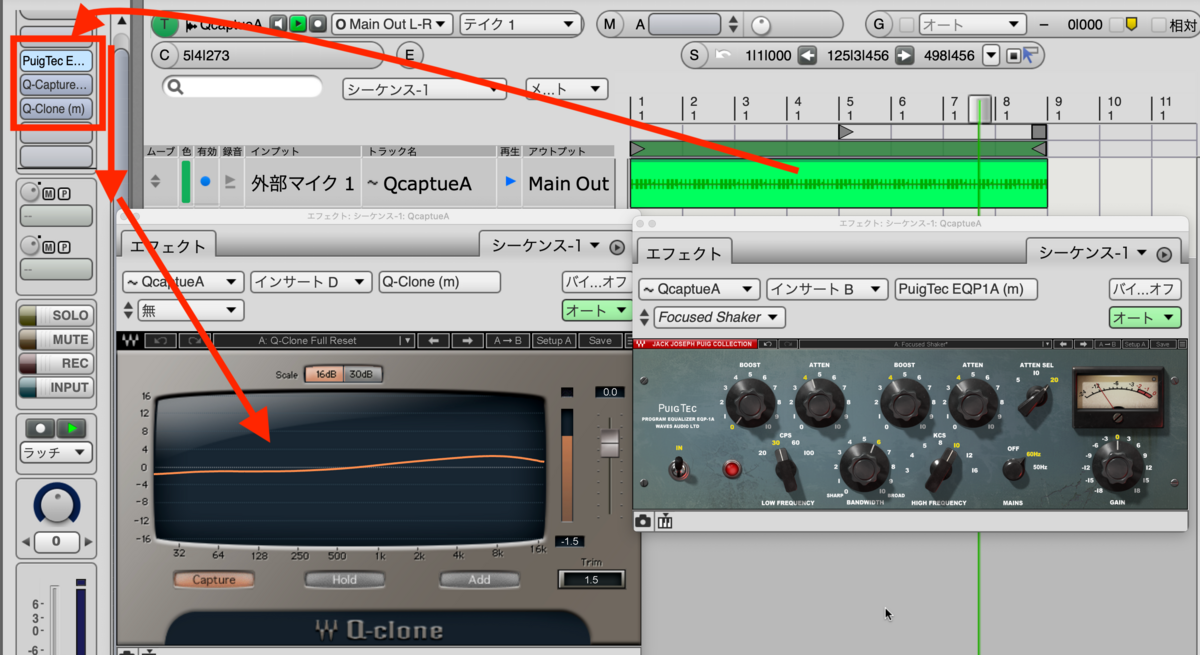
Task: Open the インサート D dropdown in Q-Clone window
Action: [311, 282]
